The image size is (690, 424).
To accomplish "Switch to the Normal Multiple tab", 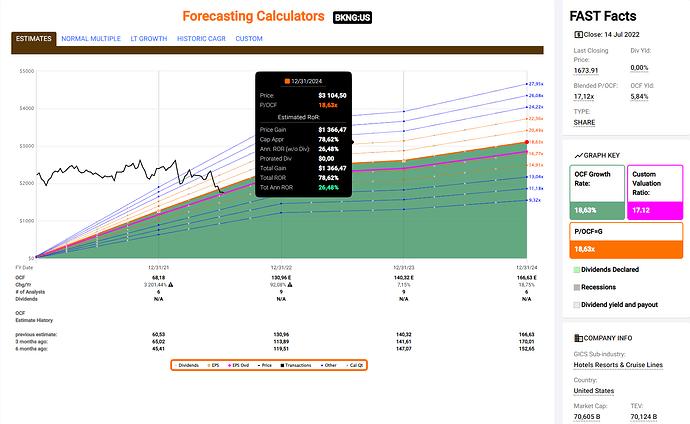I will [90, 39].
